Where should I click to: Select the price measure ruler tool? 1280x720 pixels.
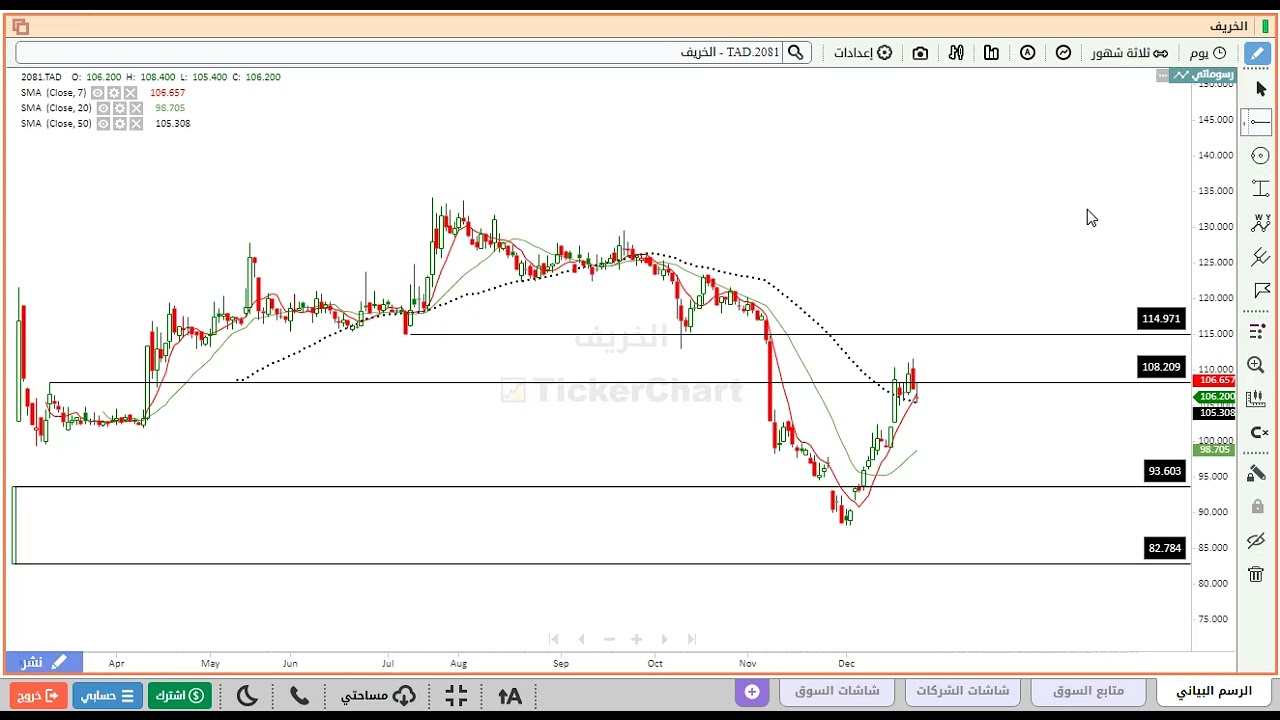click(x=1257, y=398)
